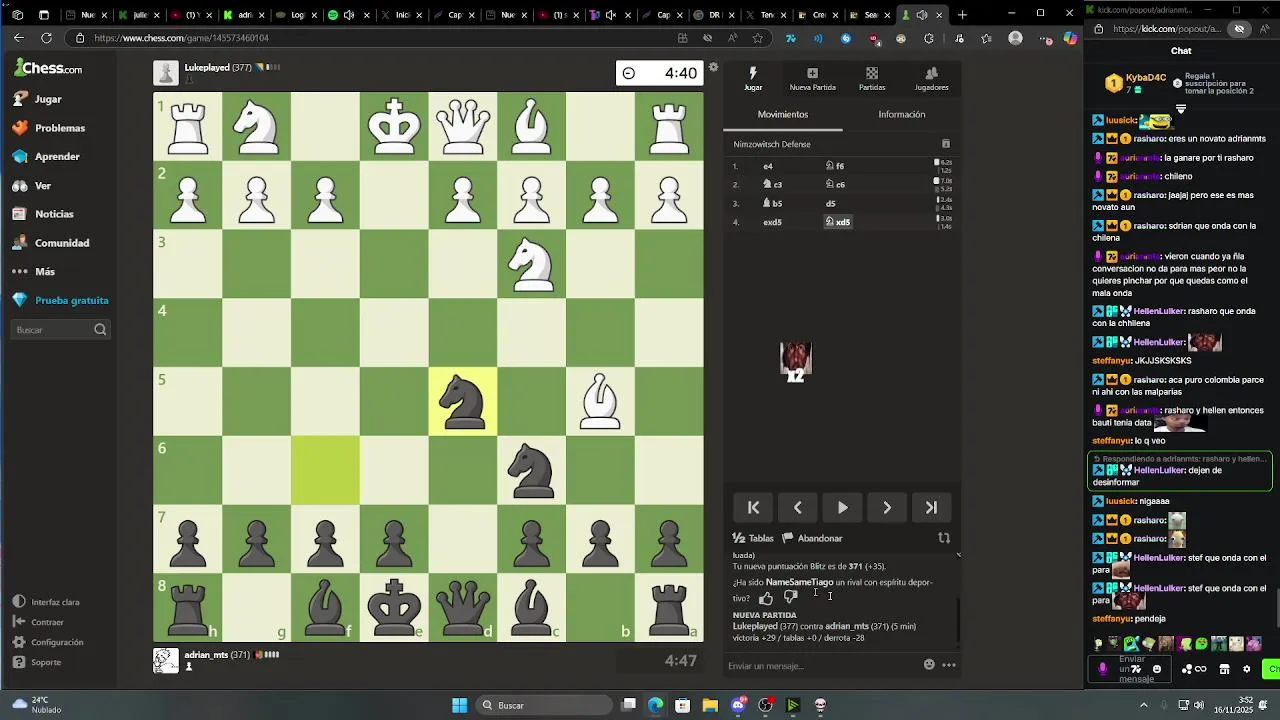Open Microsoft Edge from taskbar
The image size is (1280, 720).
(x=655, y=705)
